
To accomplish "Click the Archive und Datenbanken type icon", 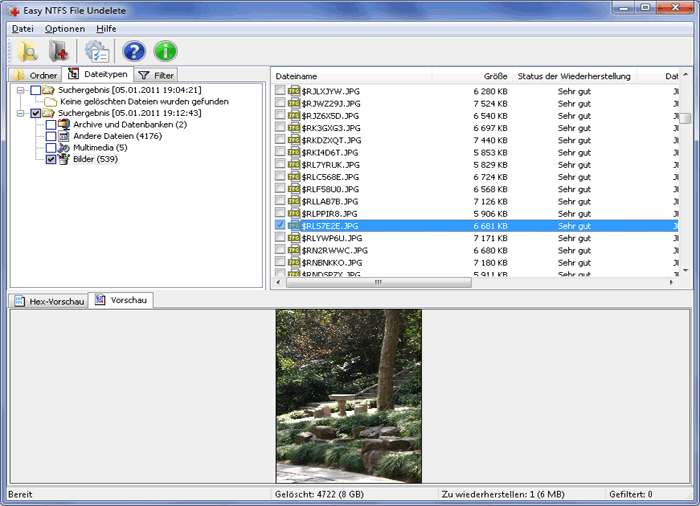I will pos(64,124).
